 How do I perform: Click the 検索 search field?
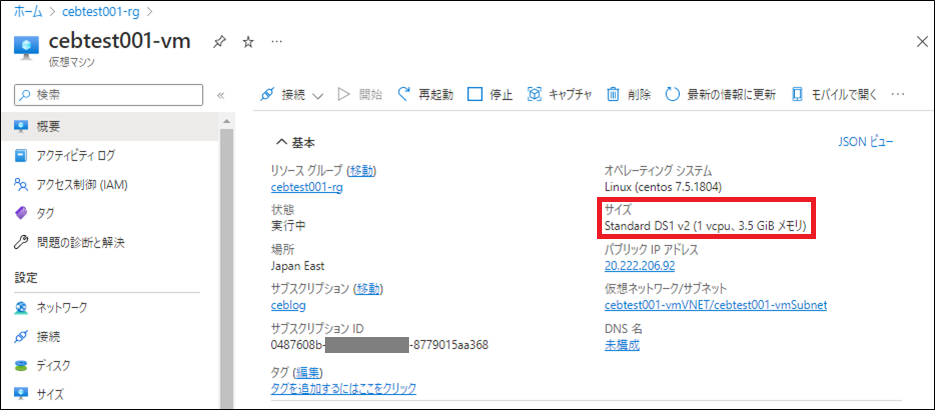click(x=109, y=94)
